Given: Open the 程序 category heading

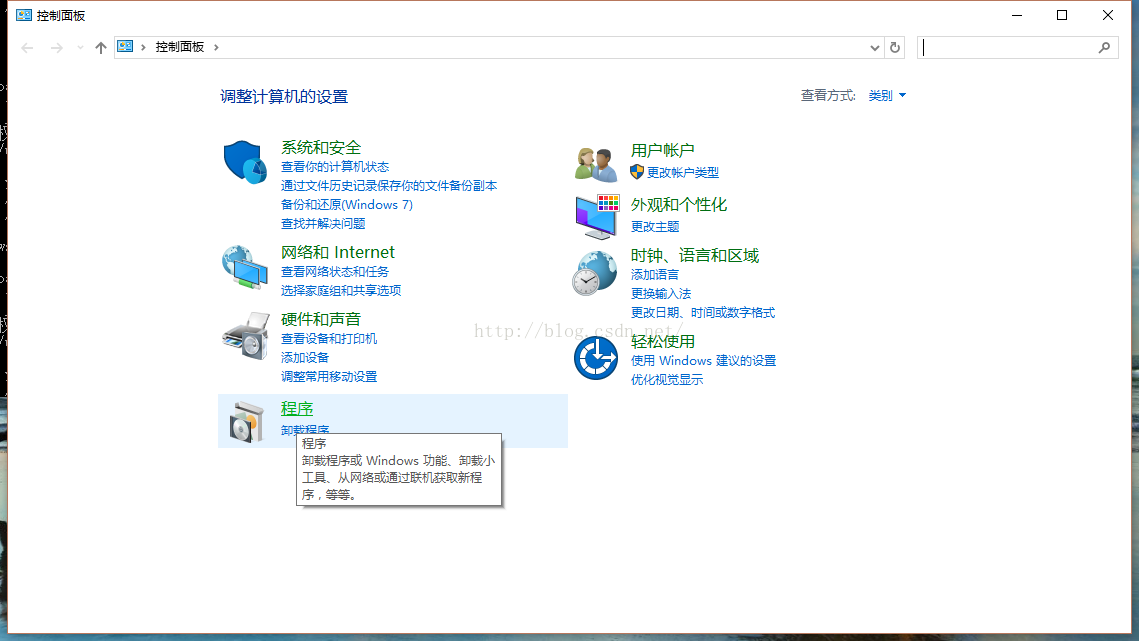Looking at the screenshot, I should [297, 409].
